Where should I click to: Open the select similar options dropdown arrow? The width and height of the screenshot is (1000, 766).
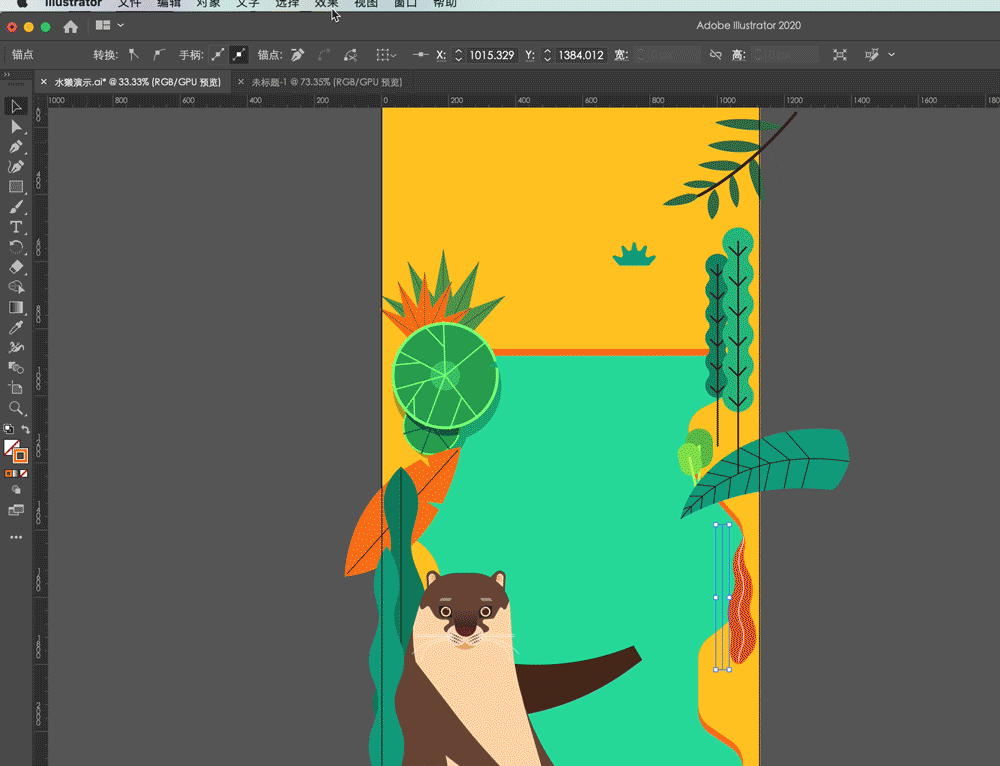892,55
